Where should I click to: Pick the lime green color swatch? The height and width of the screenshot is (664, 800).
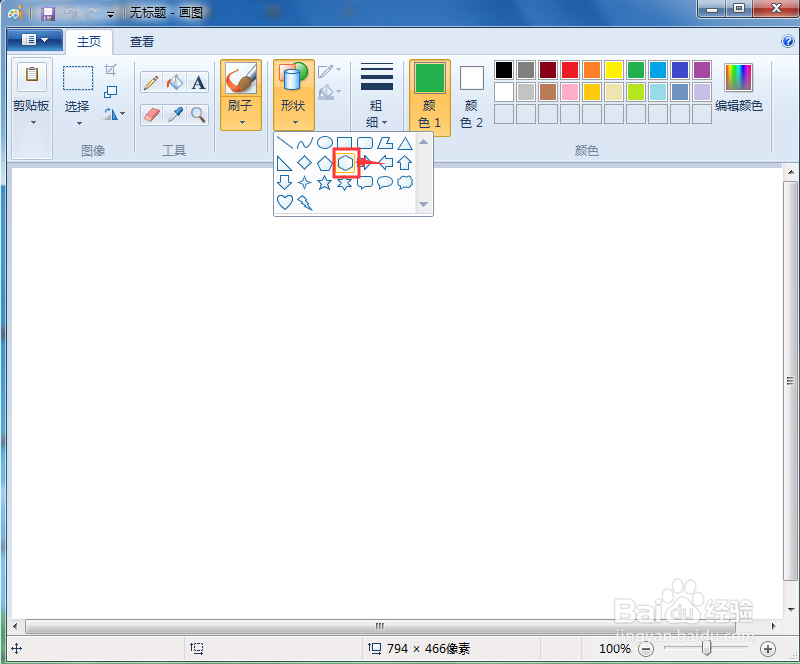point(636,92)
